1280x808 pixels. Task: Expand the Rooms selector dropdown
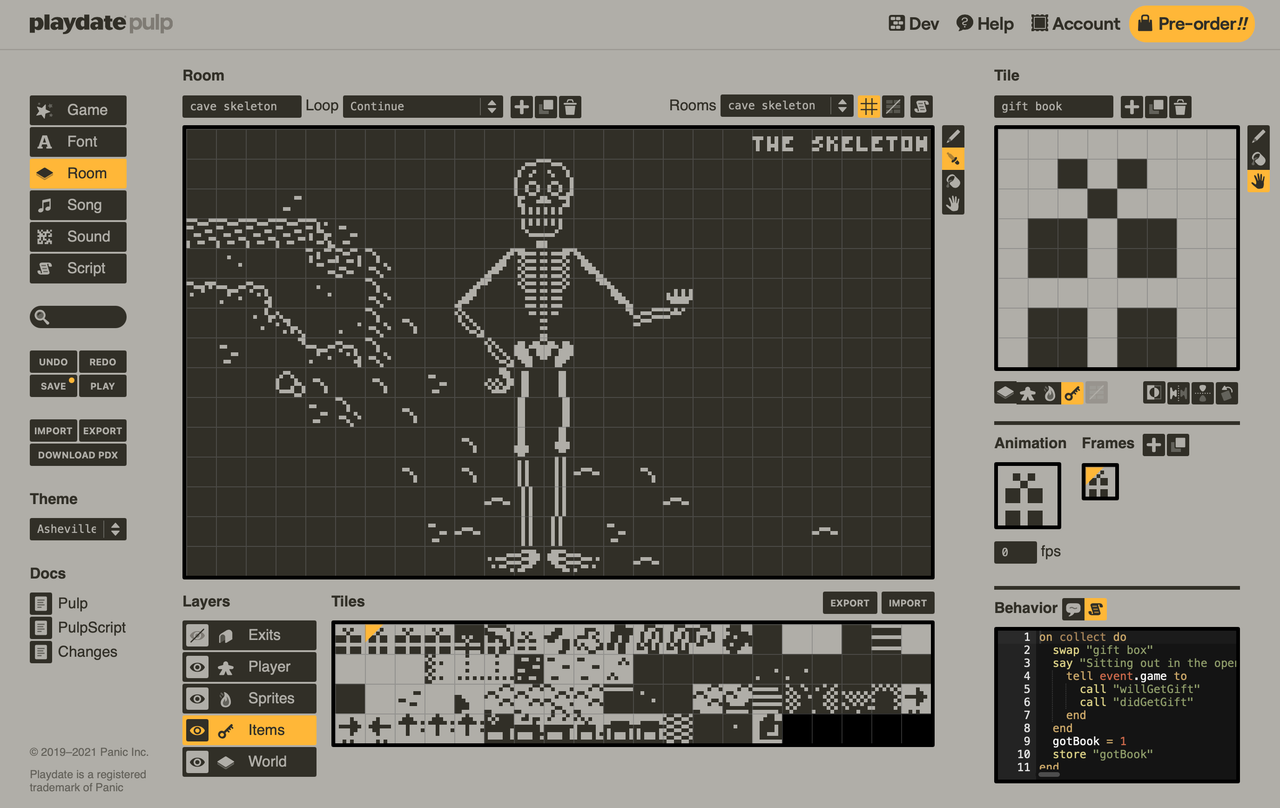tap(787, 106)
